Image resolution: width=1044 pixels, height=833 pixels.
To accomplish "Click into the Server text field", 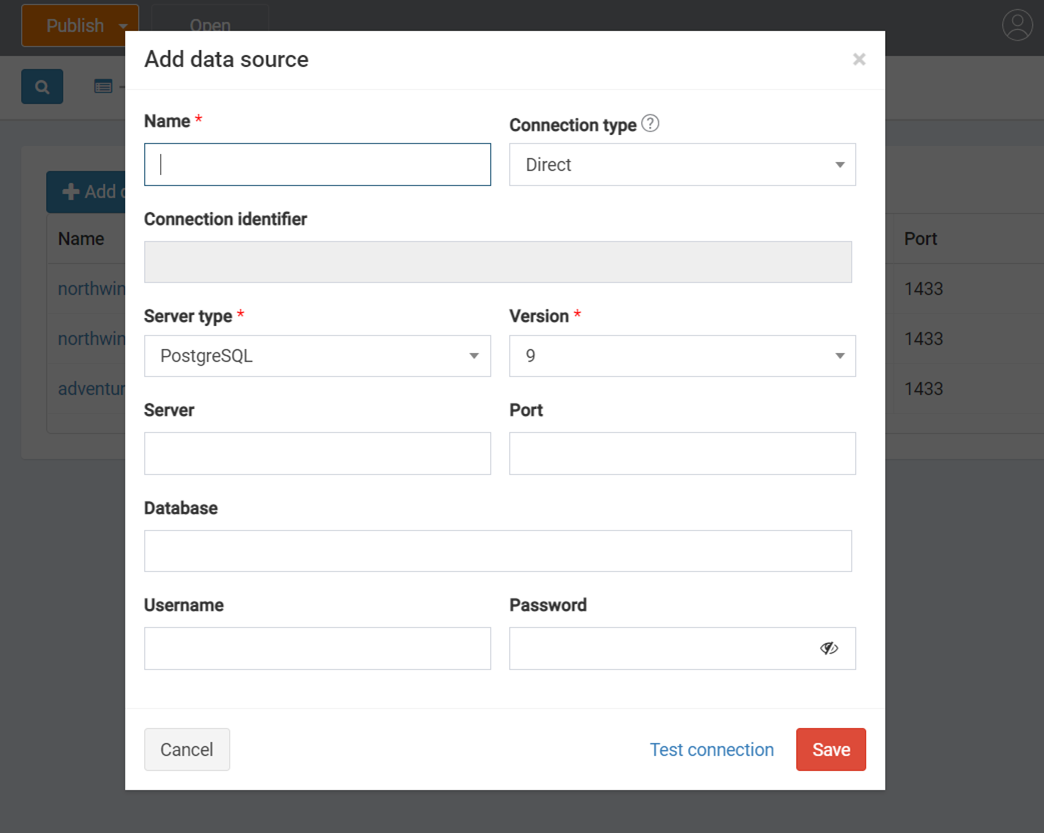I will tap(317, 453).
